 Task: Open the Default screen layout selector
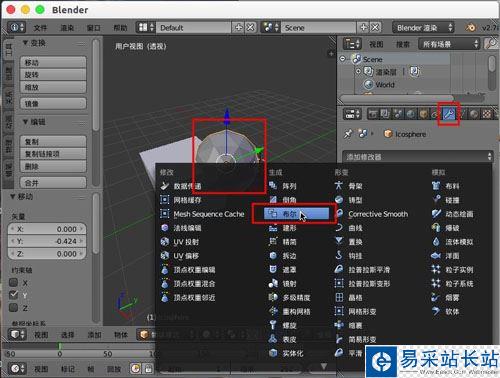(146, 27)
